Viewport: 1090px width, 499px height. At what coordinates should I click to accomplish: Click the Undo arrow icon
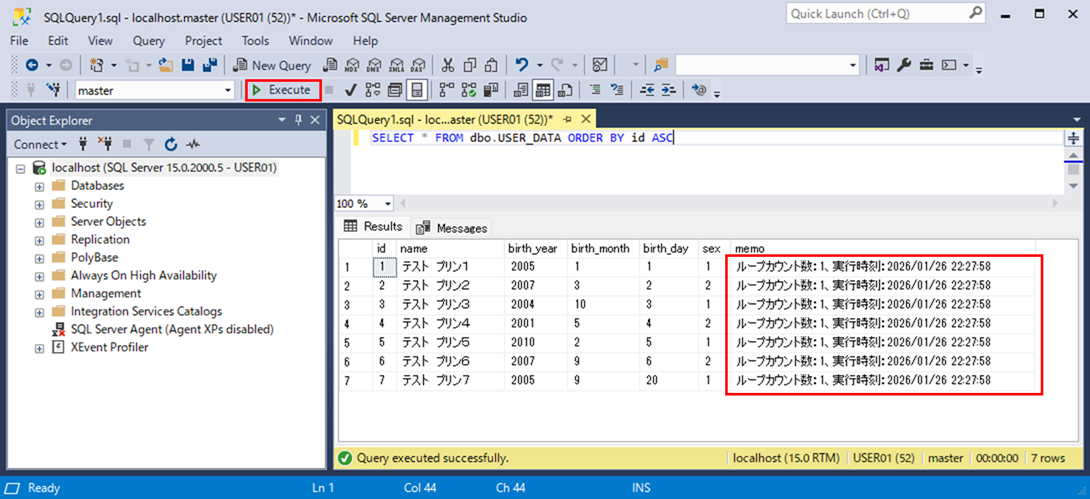(522, 65)
